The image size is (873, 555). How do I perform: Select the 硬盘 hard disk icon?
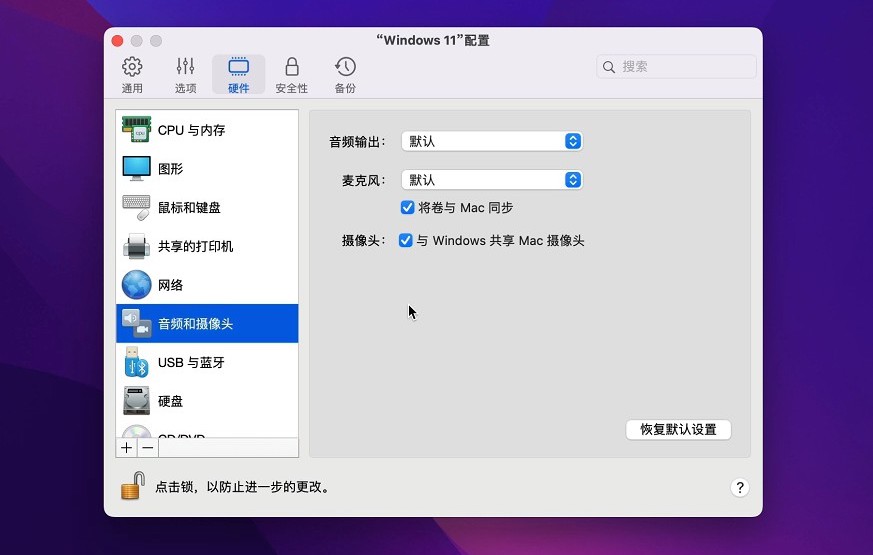[x=136, y=401]
